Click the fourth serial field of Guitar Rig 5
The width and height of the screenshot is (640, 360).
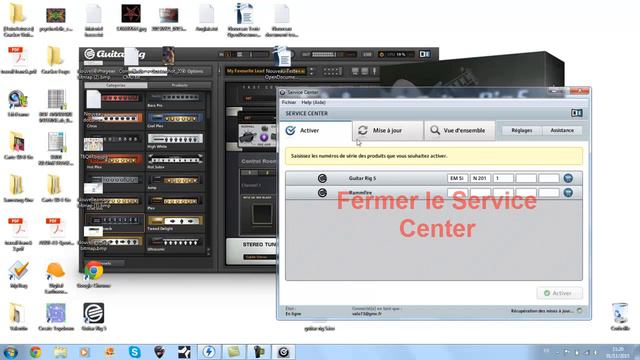pos(526,178)
